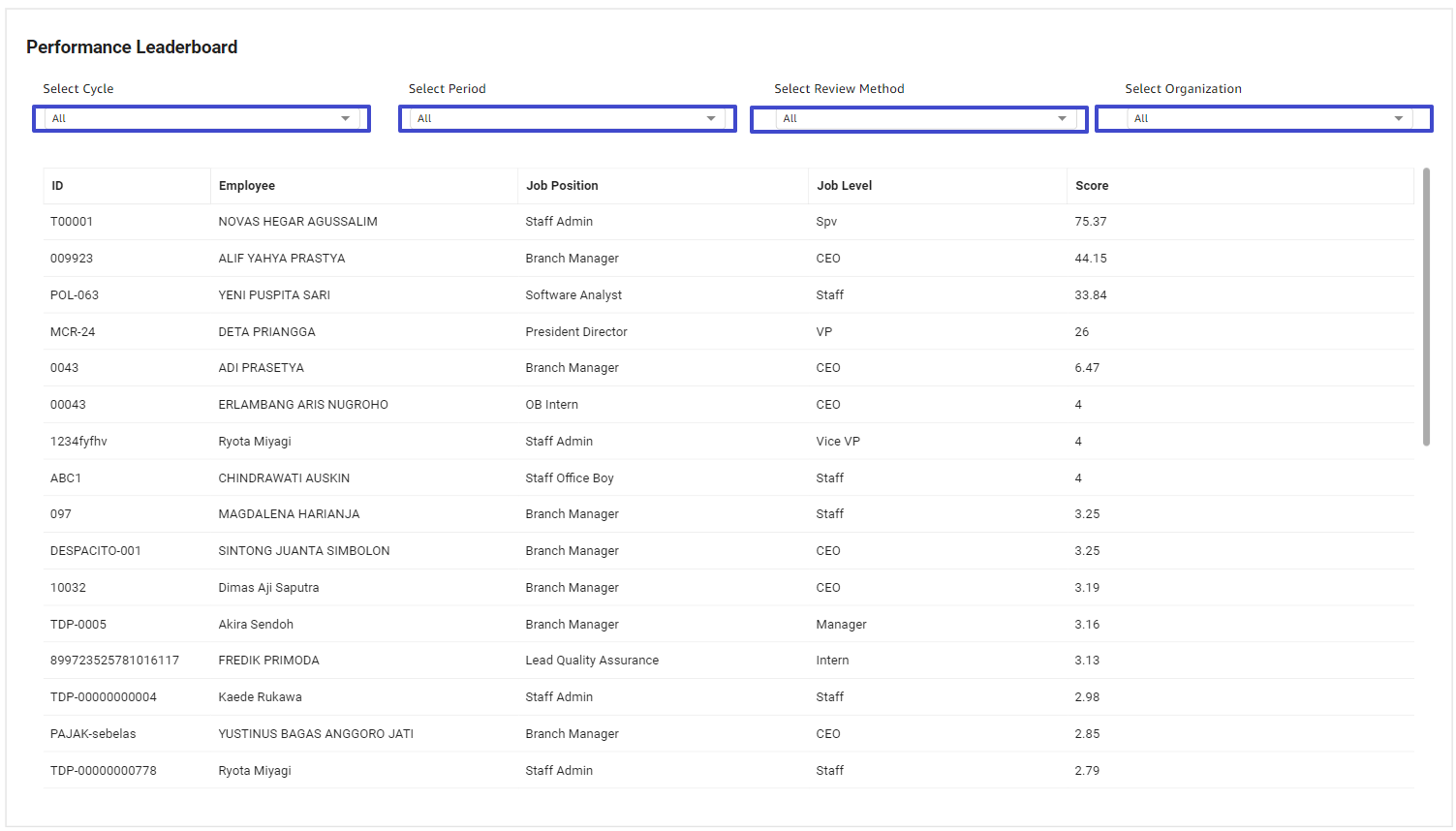The image size is (1456, 831).
Task: Open the Select Cycle dropdown
Action: click(x=201, y=118)
